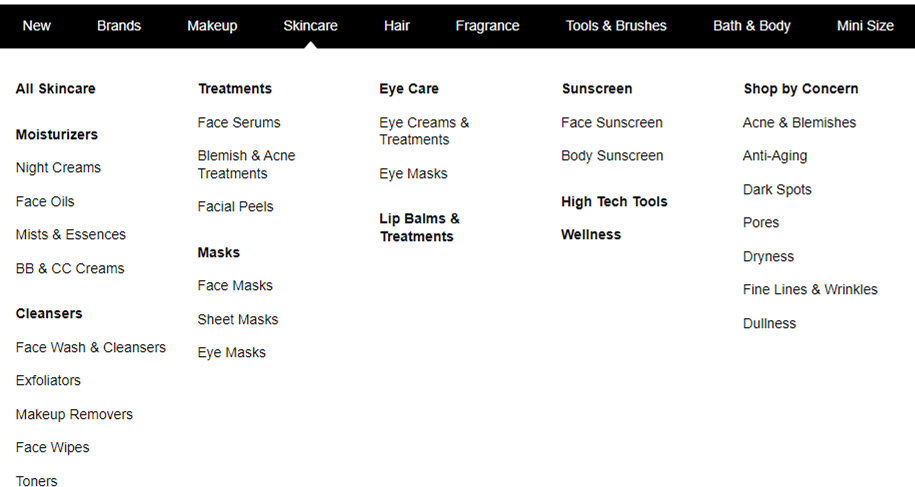This screenshot has width=915, height=487.
Task: Select Lip Balms & Treatments heading
Action: (420, 227)
